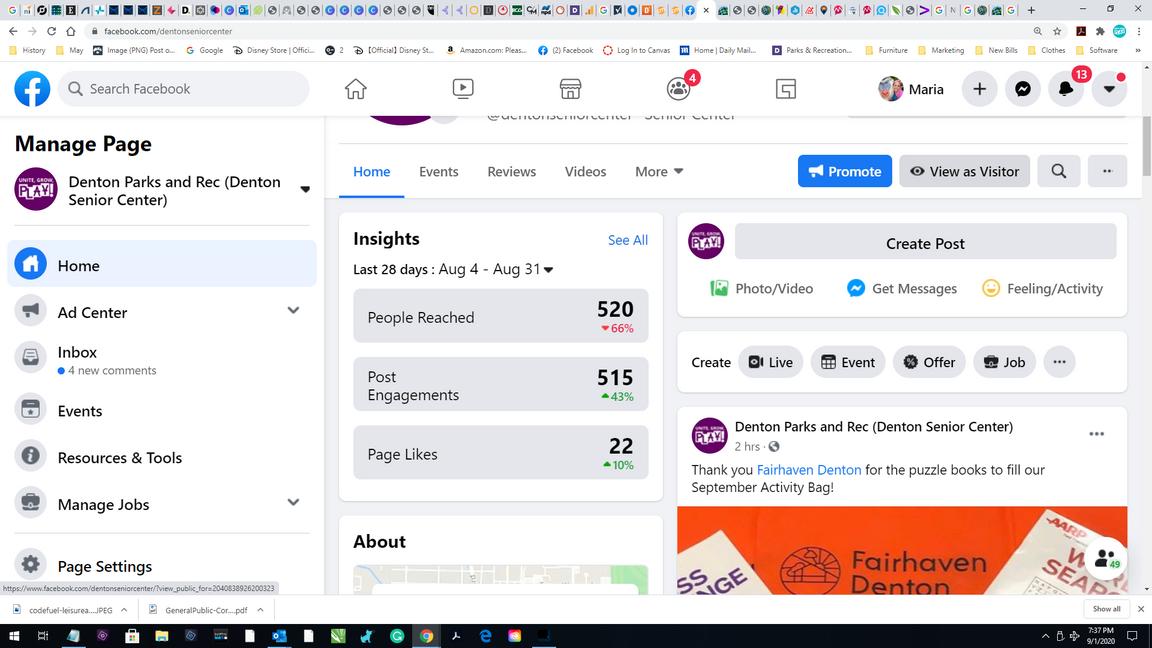Viewport: 1152px width, 648px height.
Task: Click the new message people icon
Action: coord(1106,560)
